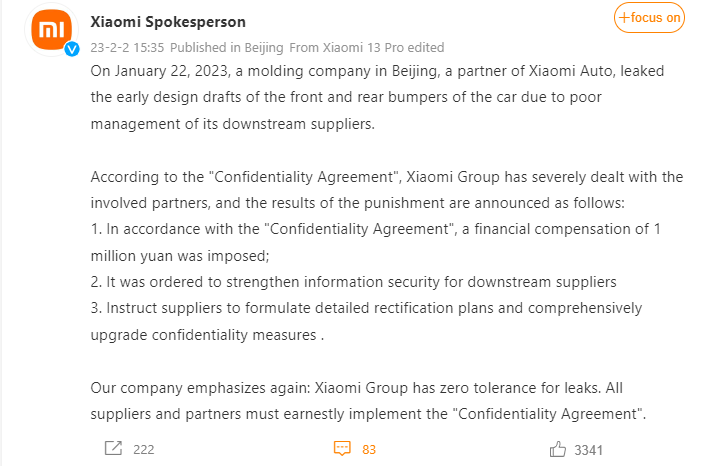Click the like count 3341
This screenshot has height=466, width=704.
click(x=588, y=450)
